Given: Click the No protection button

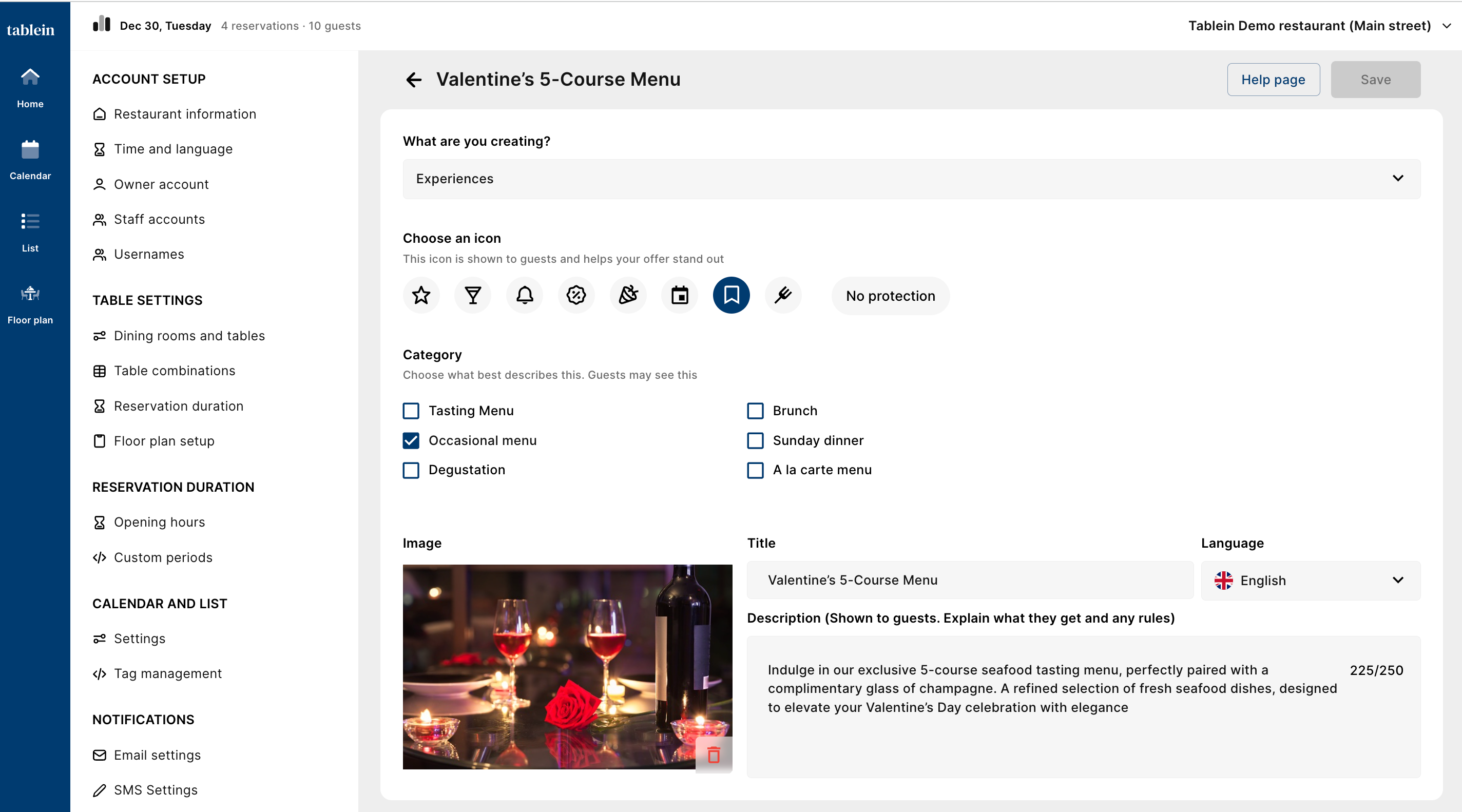Looking at the screenshot, I should coord(890,296).
